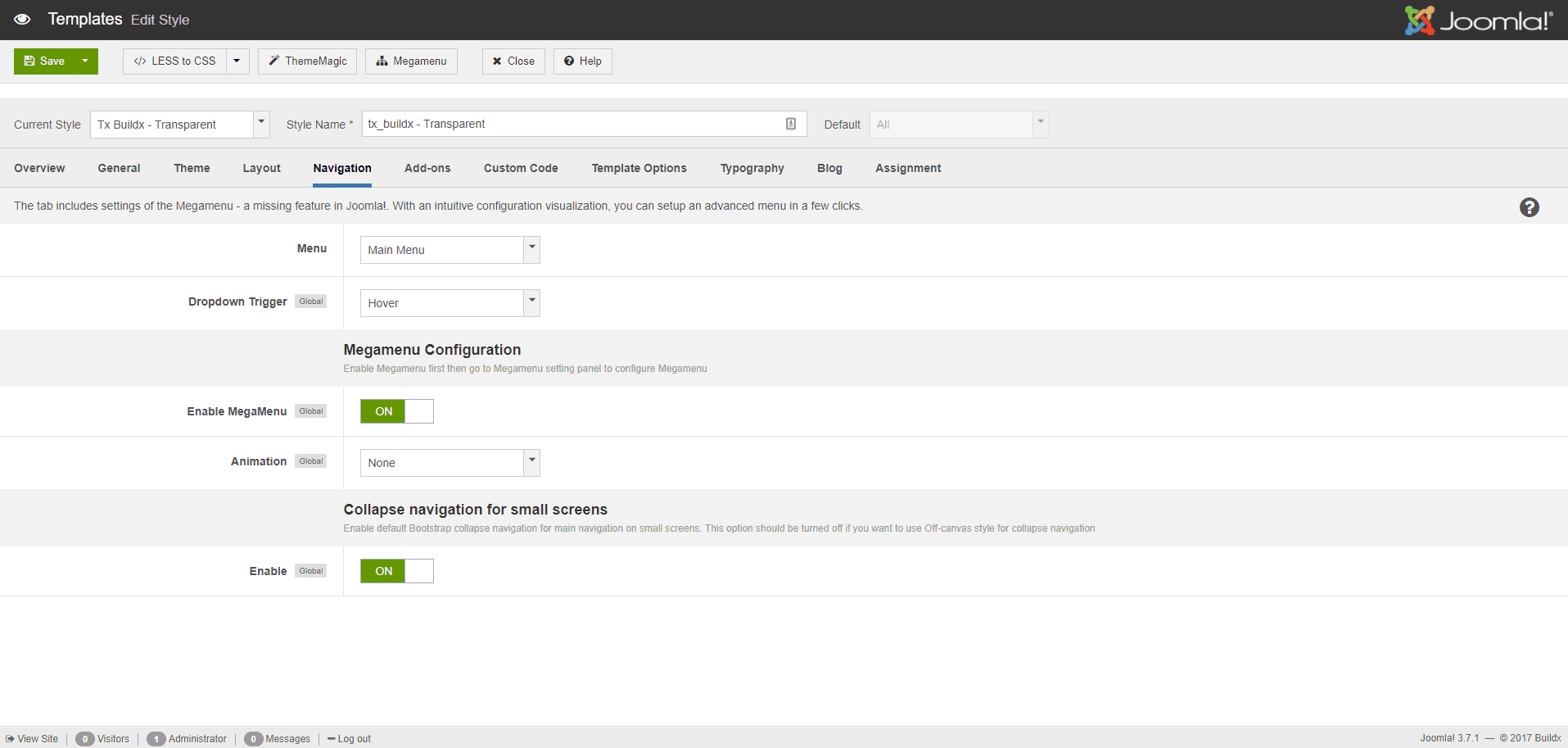Log out of the administrator session
Screen dimensions: 1568x748
pyautogui.click(x=349, y=738)
